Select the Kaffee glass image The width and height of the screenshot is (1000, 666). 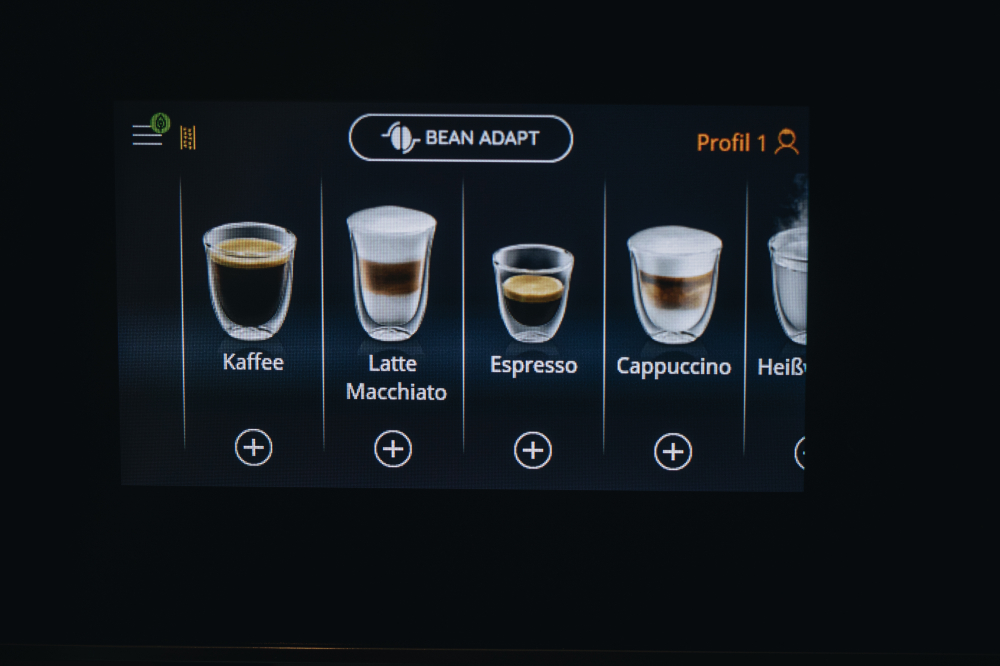[x=249, y=280]
